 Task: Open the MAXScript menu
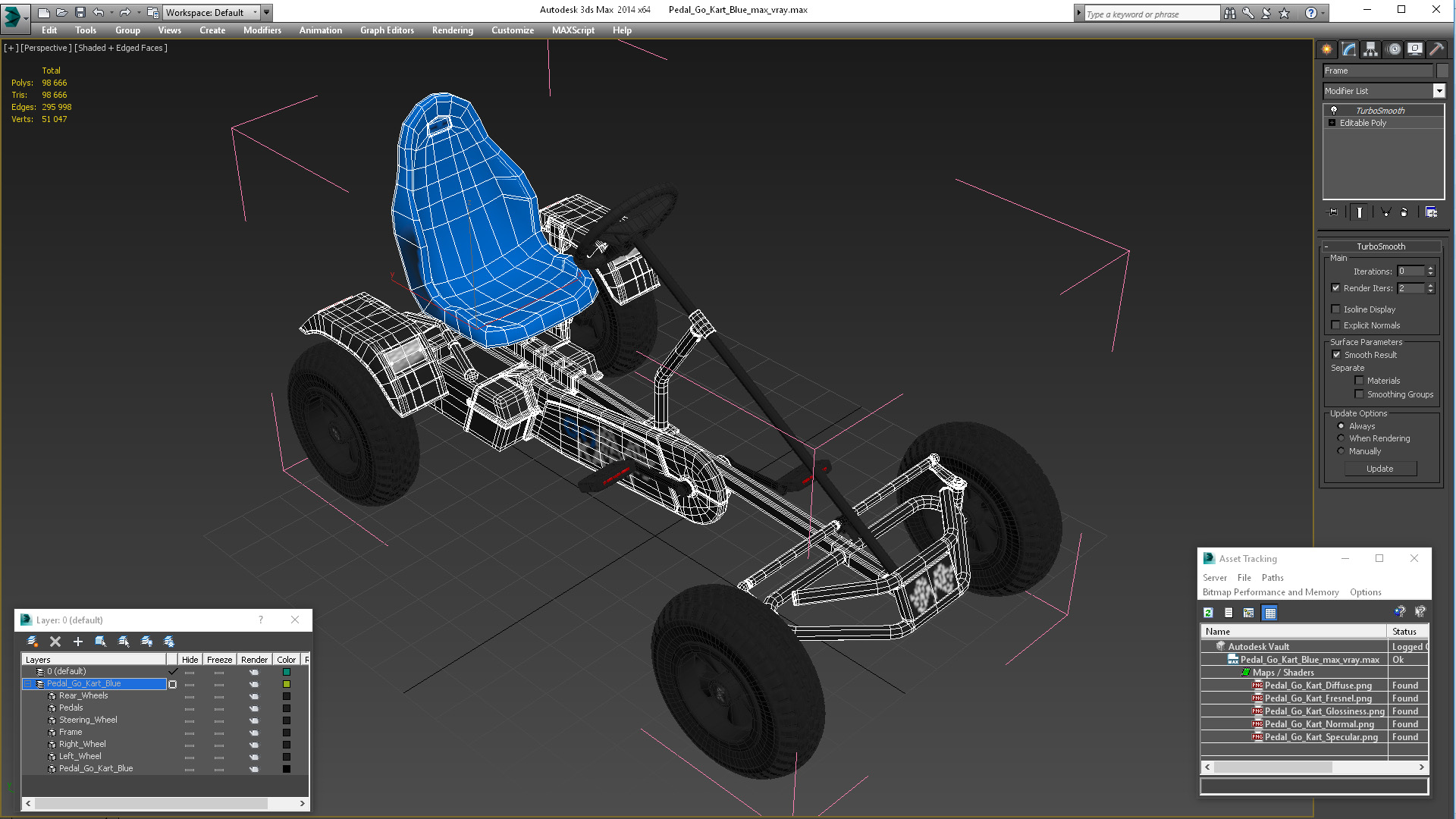(573, 30)
